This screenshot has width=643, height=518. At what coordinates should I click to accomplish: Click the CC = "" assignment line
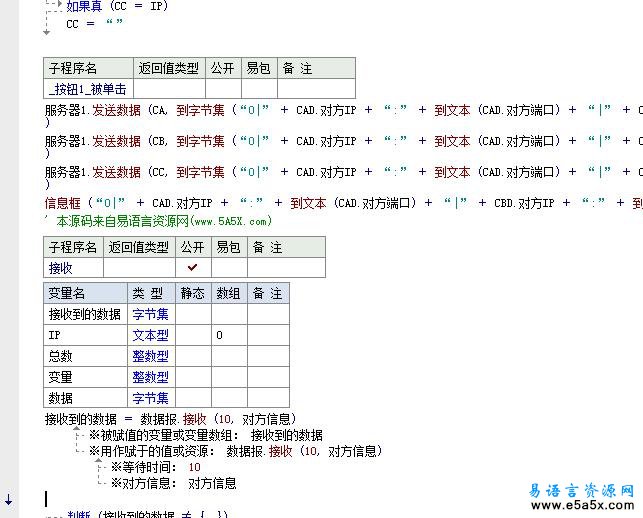click(x=94, y=23)
